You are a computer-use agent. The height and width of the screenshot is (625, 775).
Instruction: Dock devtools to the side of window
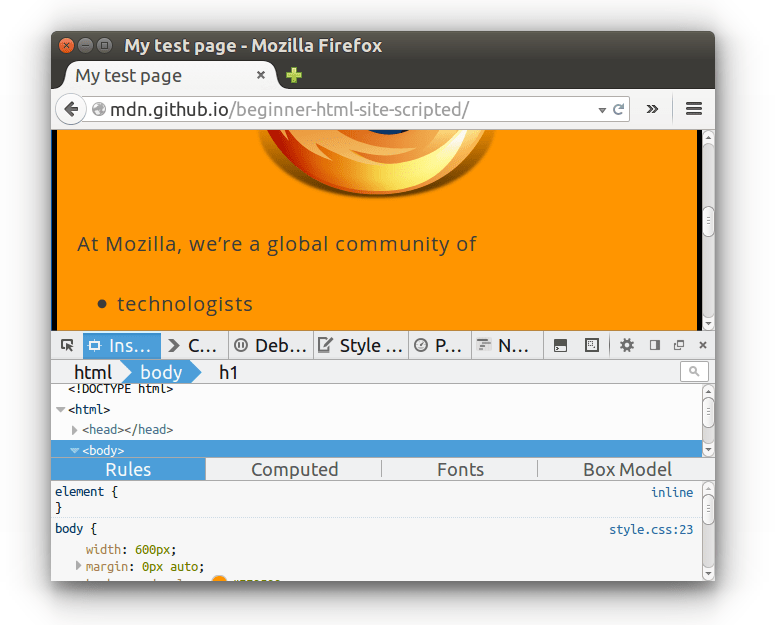[655, 345]
